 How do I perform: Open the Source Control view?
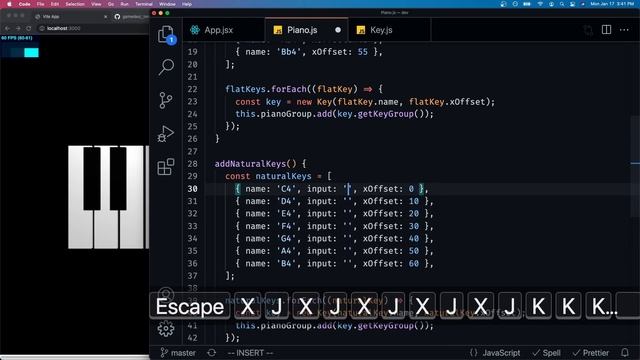(x=166, y=100)
